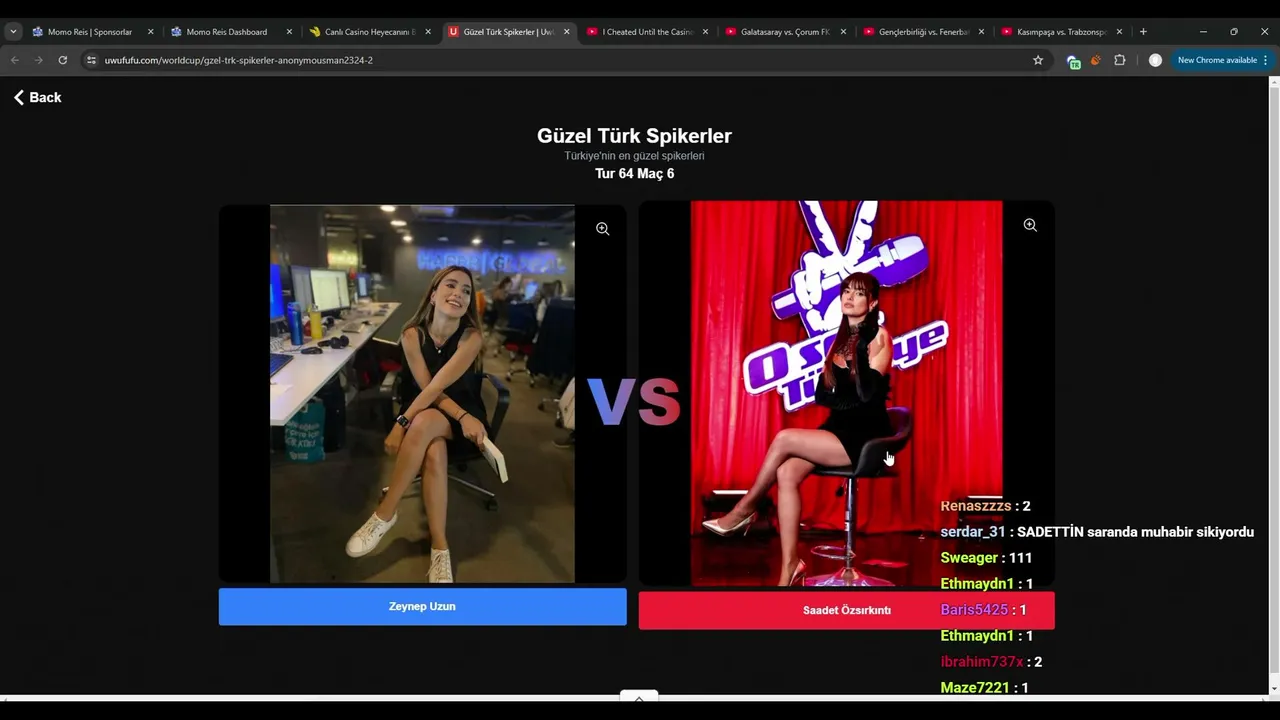The width and height of the screenshot is (1280, 720).
Task: Vote for Saadet Özsırkıntı
Action: pos(847,610)
